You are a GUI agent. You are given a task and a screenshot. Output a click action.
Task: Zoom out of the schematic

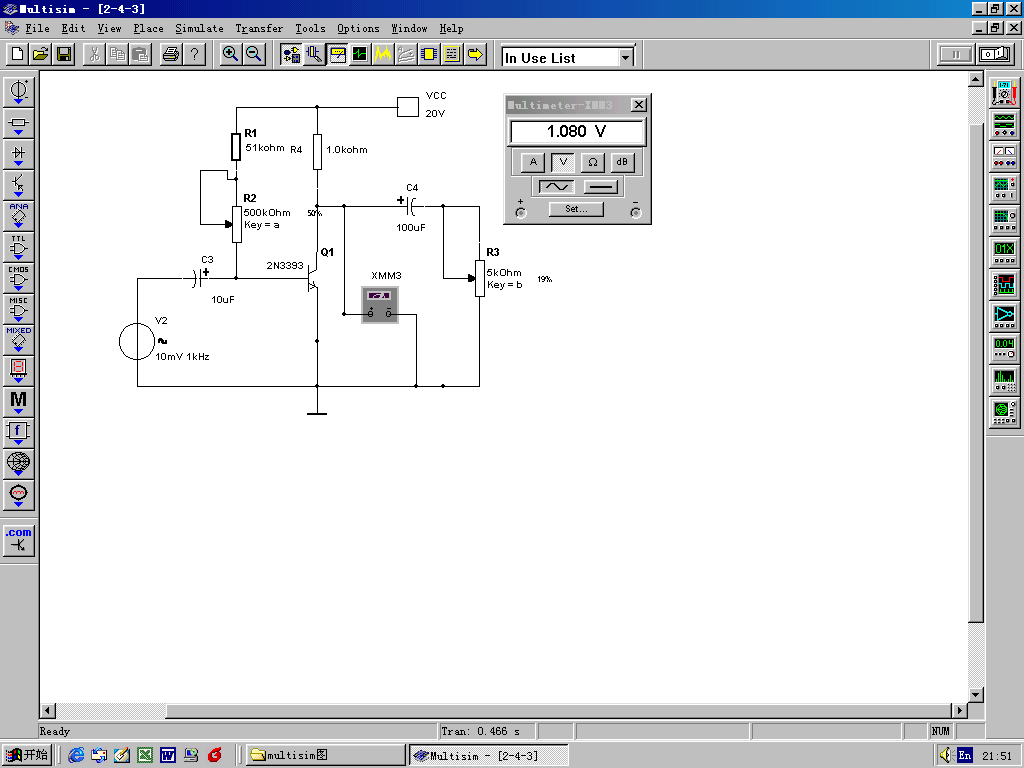(x=253, y=54)
